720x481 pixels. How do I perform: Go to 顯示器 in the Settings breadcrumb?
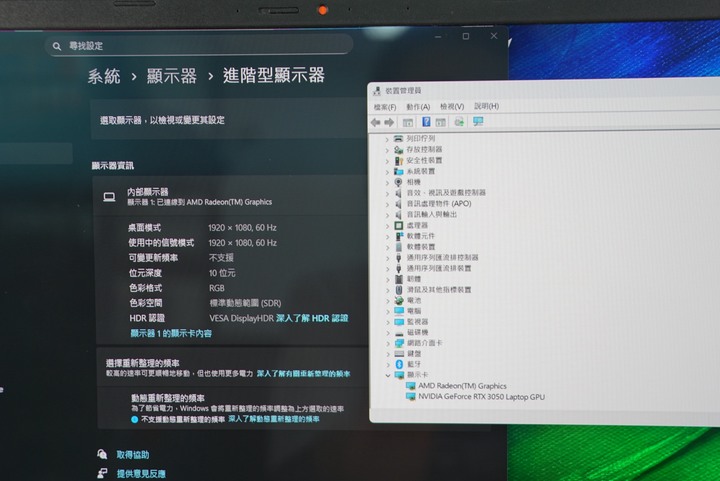click(172, 76)
